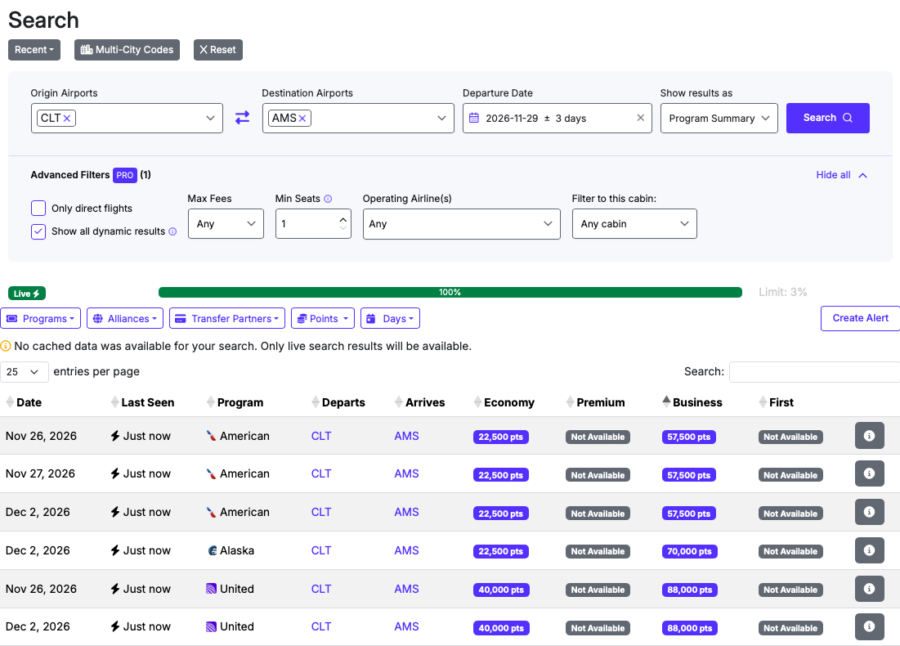Sort table by Arrives column
This screenshot has height=646, width=900.
pos(420,403)
